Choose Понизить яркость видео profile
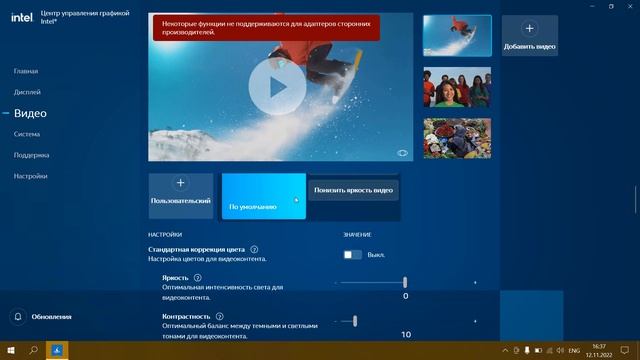Screen dimensions: 640x360 (353, 190)
